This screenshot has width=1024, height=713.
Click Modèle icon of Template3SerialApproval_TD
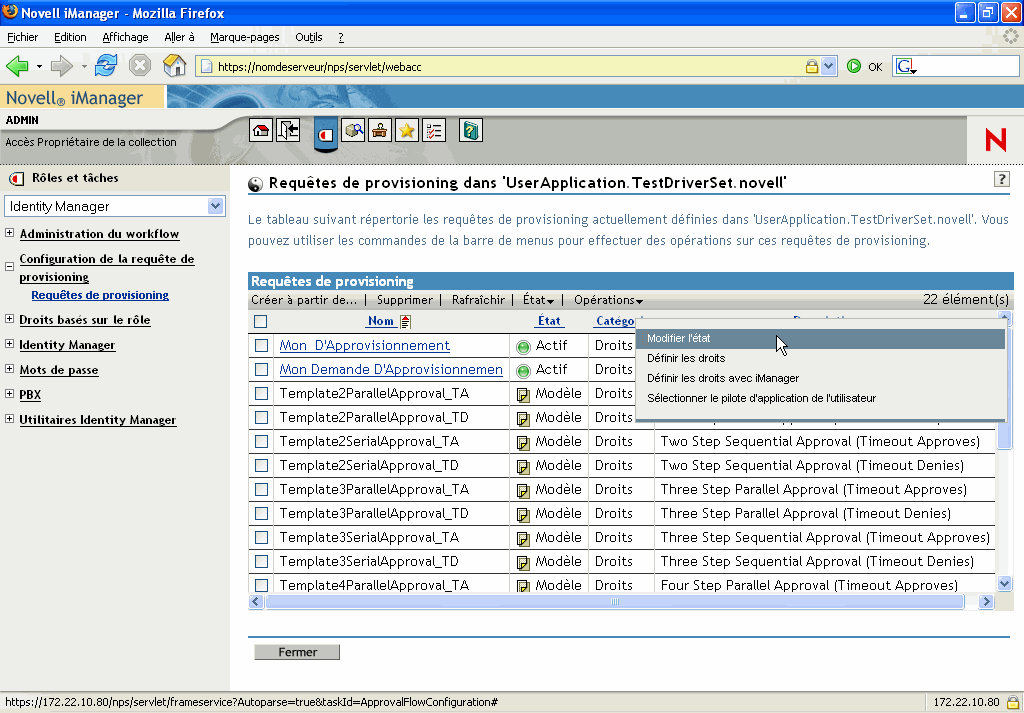(x=523, y=563)
